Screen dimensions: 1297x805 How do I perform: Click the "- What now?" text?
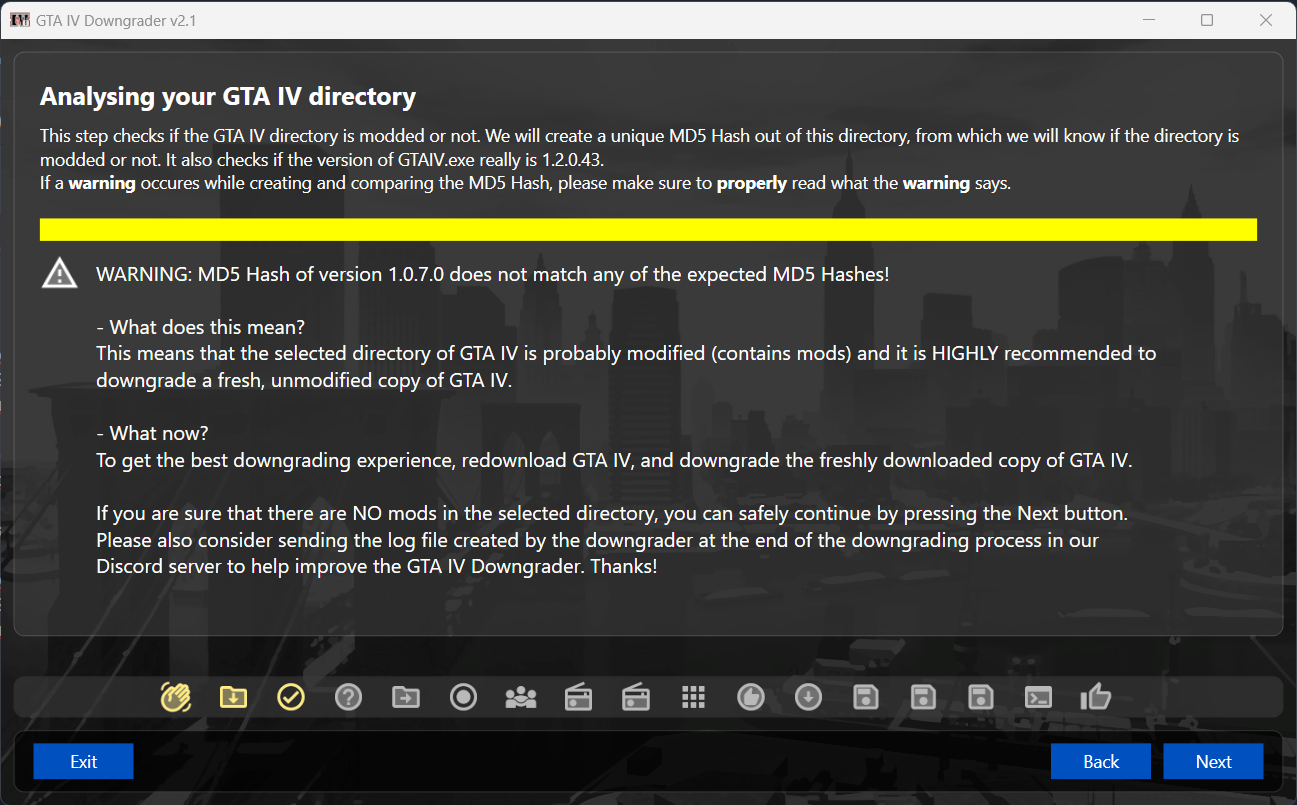click(153, 434)
